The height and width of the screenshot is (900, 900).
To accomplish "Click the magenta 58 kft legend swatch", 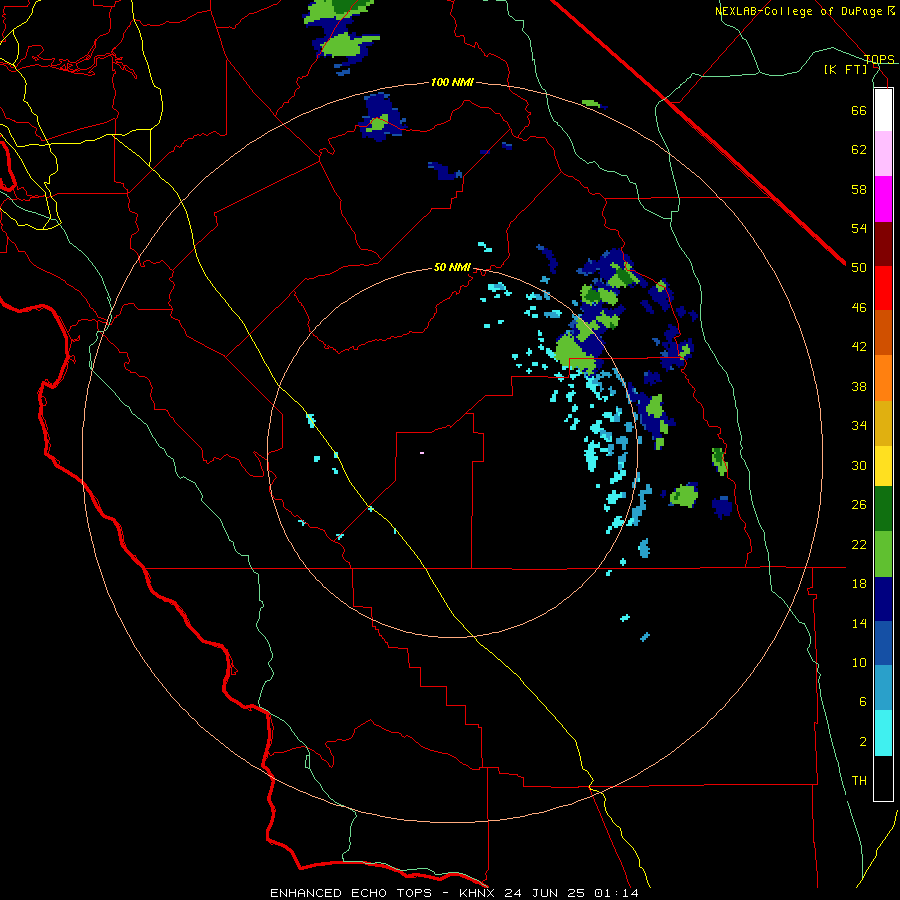I will tap(883, 199).
